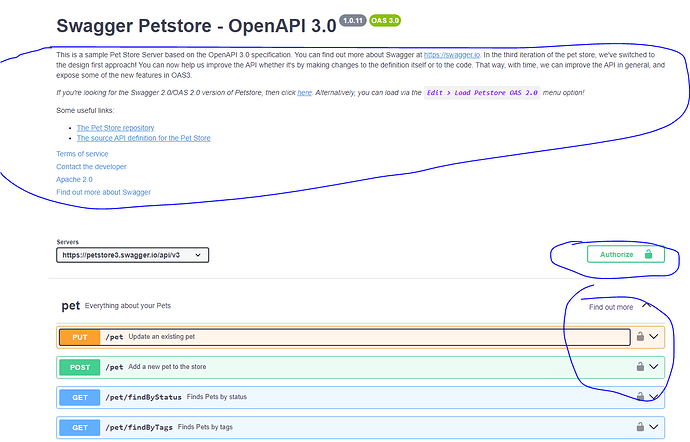Click 'Update an existing pet' summary
Image resolution: width=690 pixels, height=442 pixels.
161,337
